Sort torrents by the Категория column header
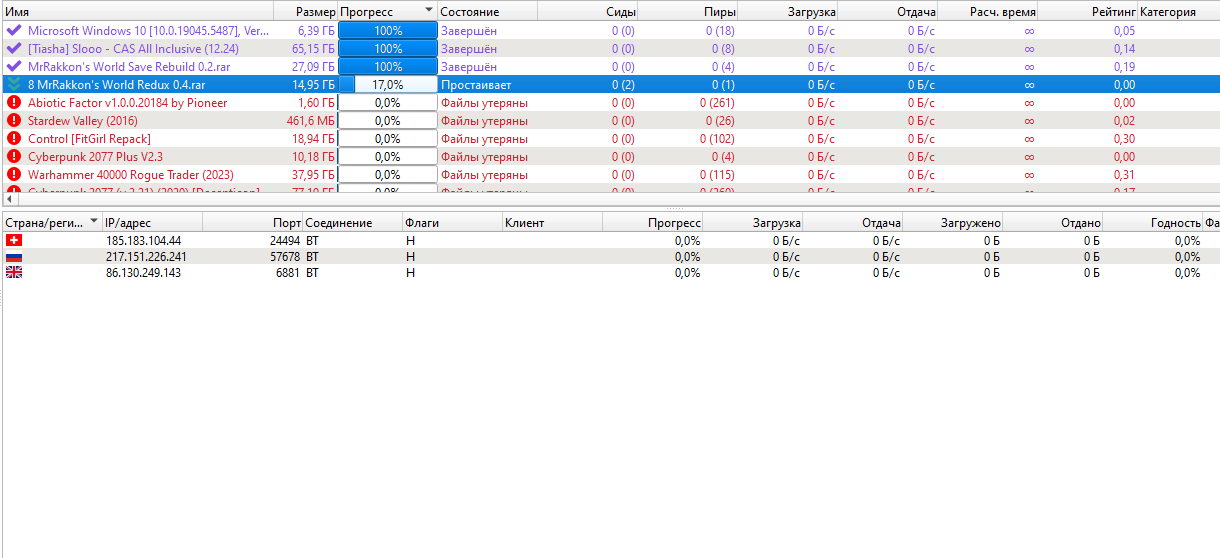 coord(1178,12)
